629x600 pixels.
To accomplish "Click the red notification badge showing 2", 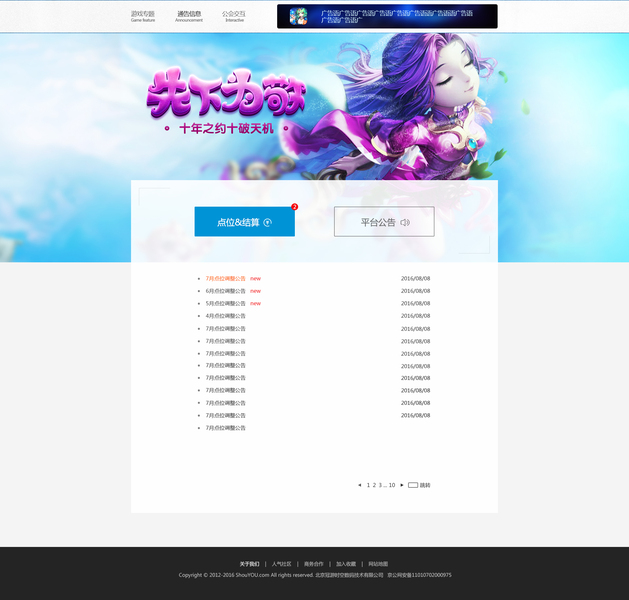I will tap(294, 207).
